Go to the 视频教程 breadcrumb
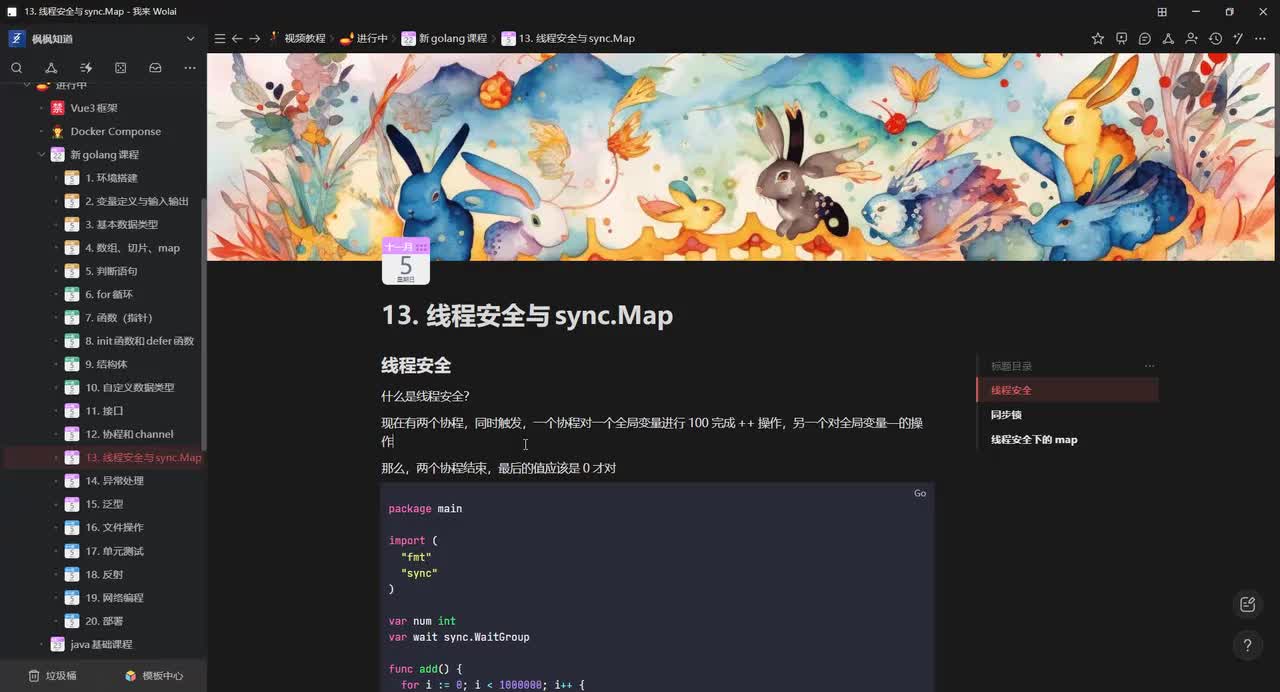Viewport: 1280px width, 692px height. 297,38
